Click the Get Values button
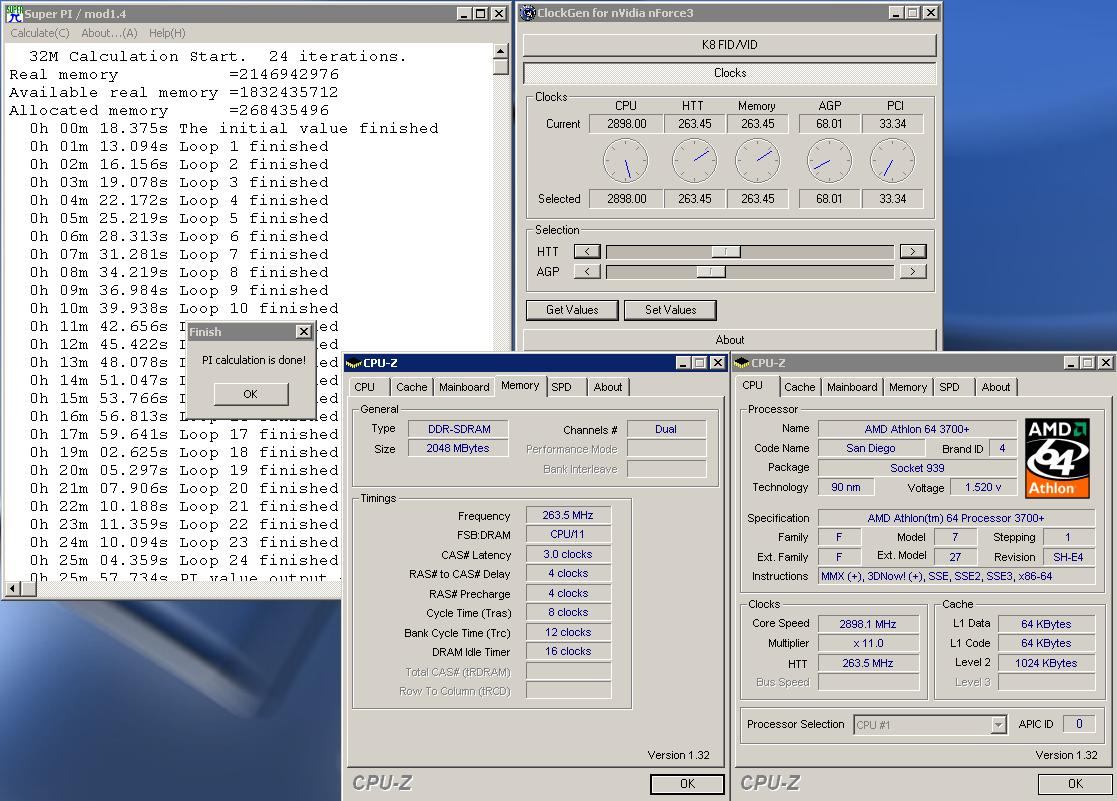Screen dimensions: 1117x801 click(572, 310)
